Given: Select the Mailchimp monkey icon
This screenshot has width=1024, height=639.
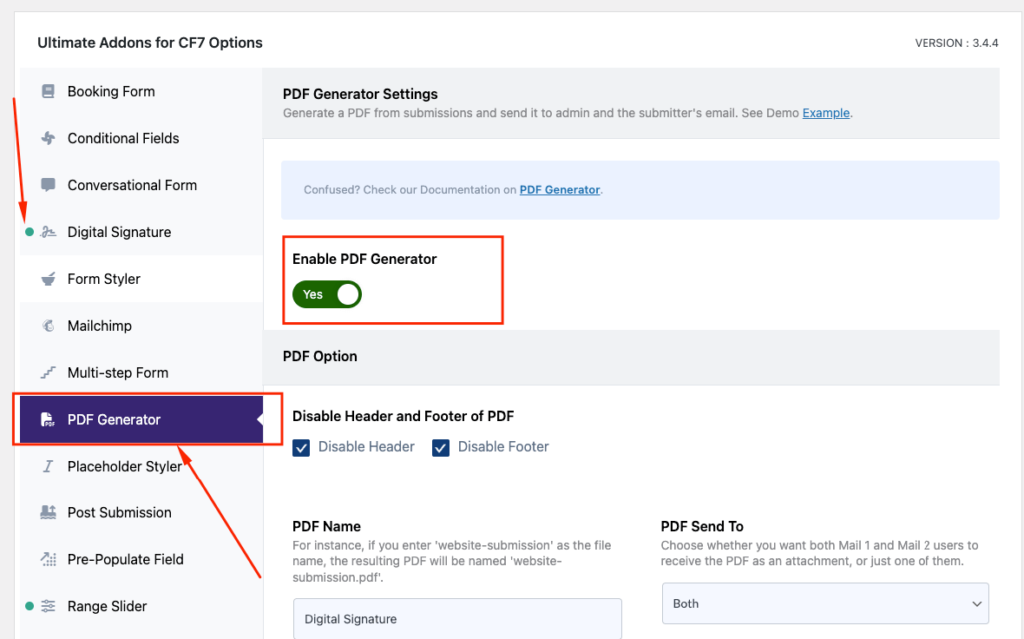Looking at the screenshot, I should click(x=48, y=325).
